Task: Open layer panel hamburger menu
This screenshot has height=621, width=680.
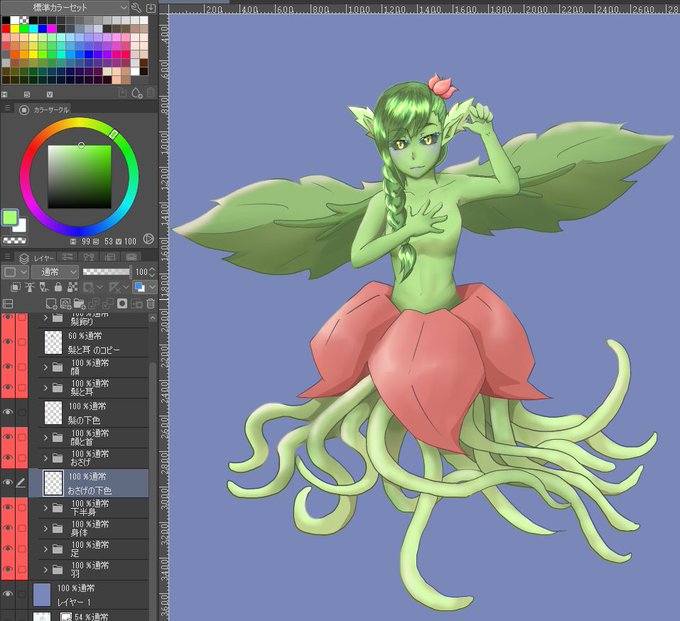Action: (7, 256)
